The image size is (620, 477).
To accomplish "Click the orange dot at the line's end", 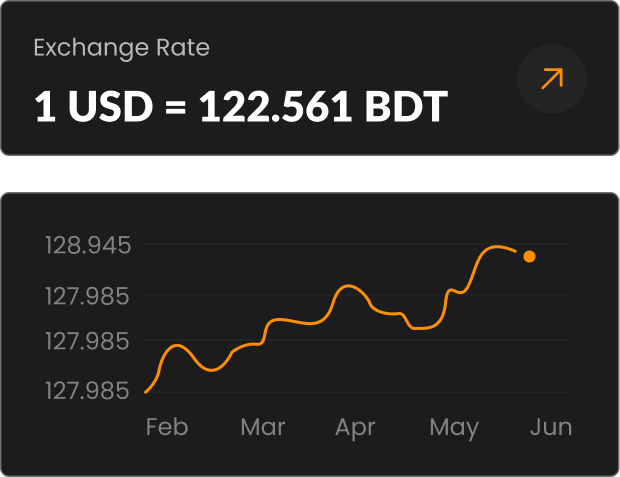I will [x=529, y=257].
